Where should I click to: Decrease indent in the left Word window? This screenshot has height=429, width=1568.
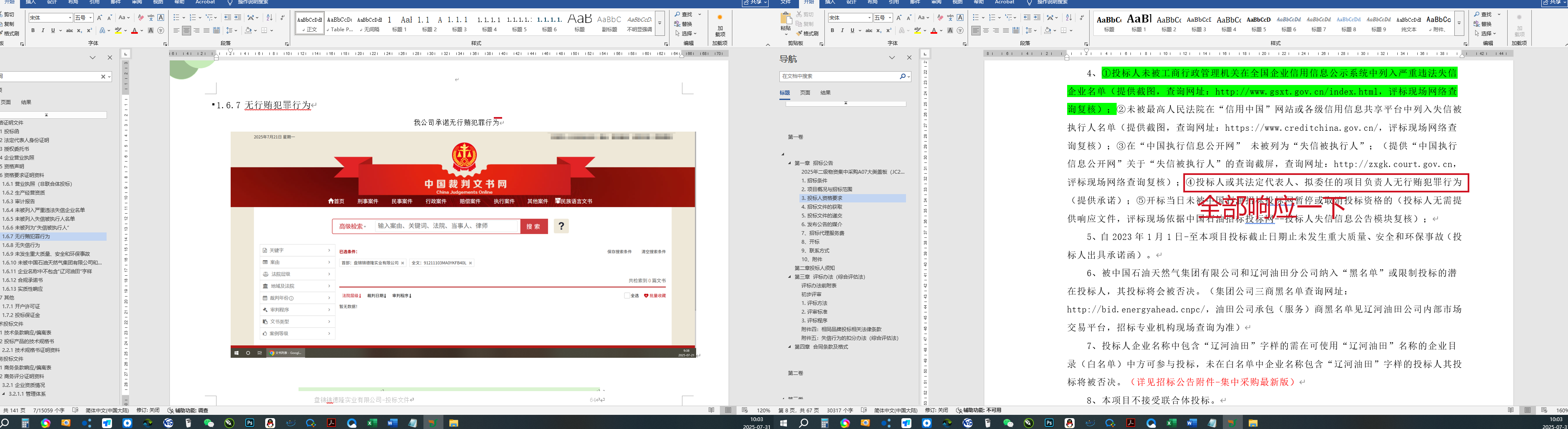pos(228,17)
